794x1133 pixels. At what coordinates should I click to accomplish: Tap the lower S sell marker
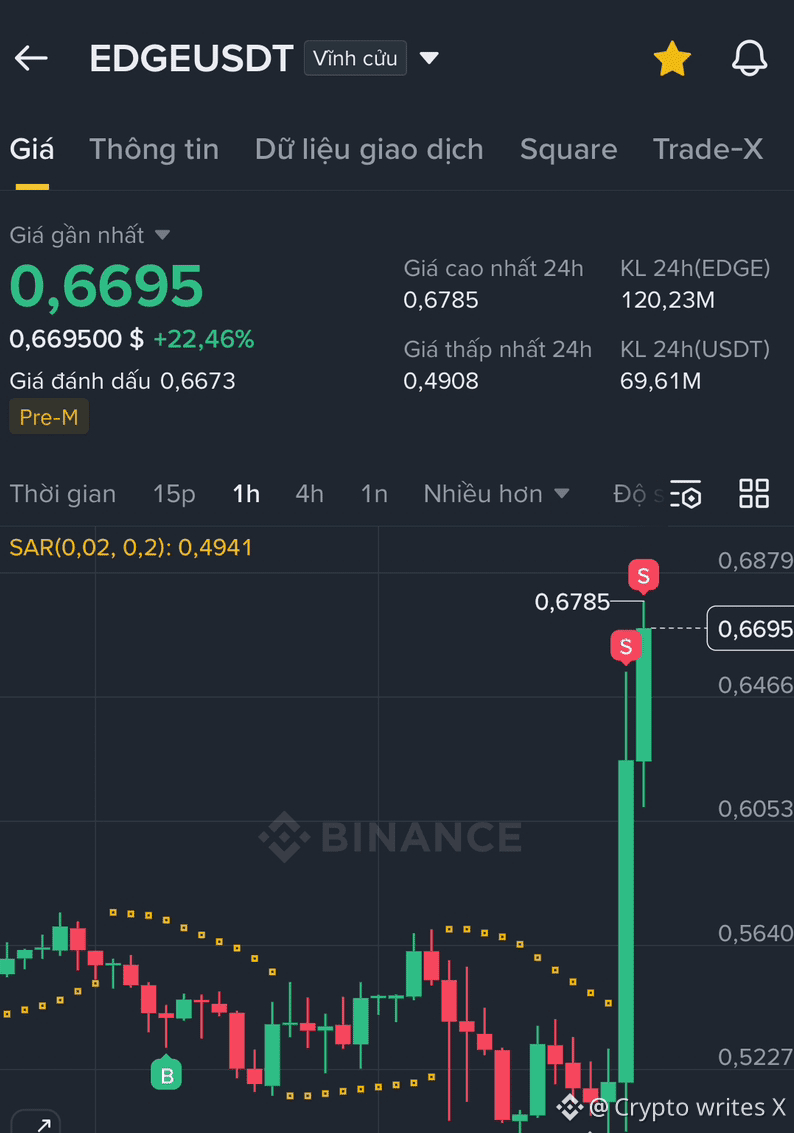point(626,647)
